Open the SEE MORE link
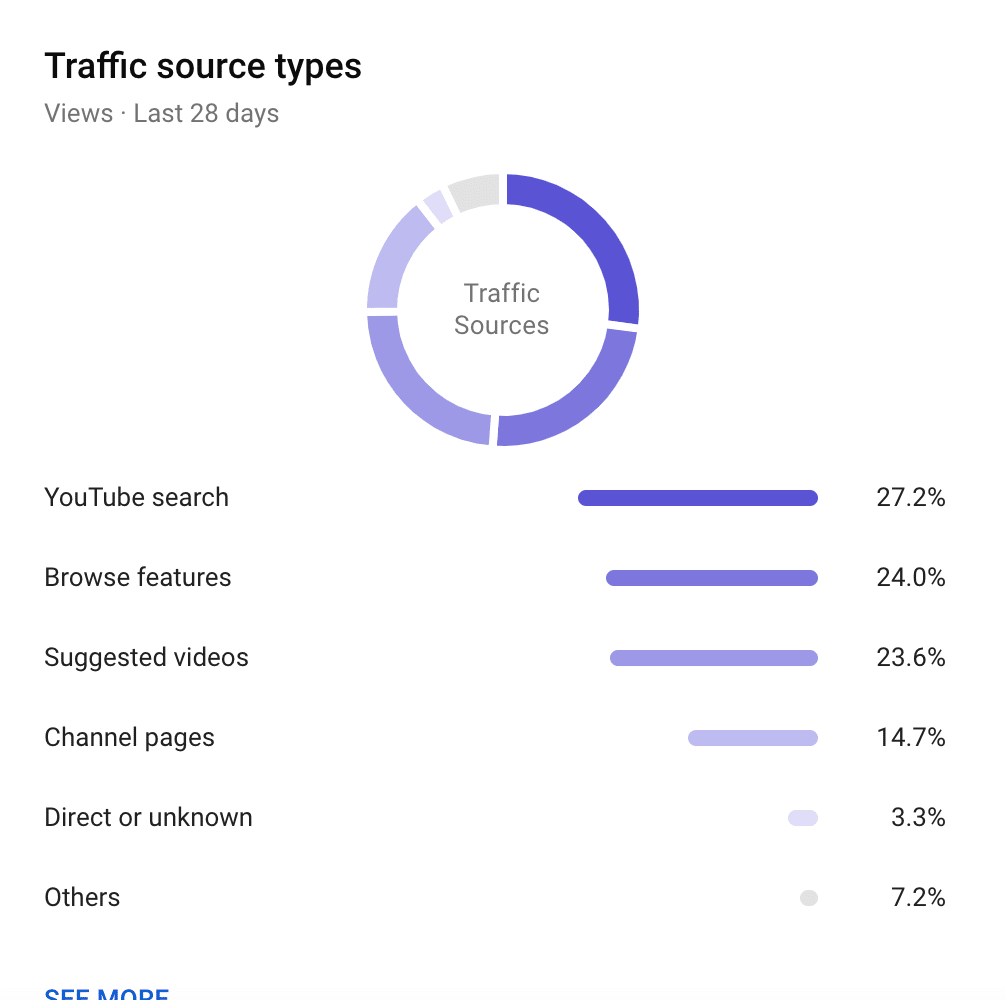 tap(107, 993)
